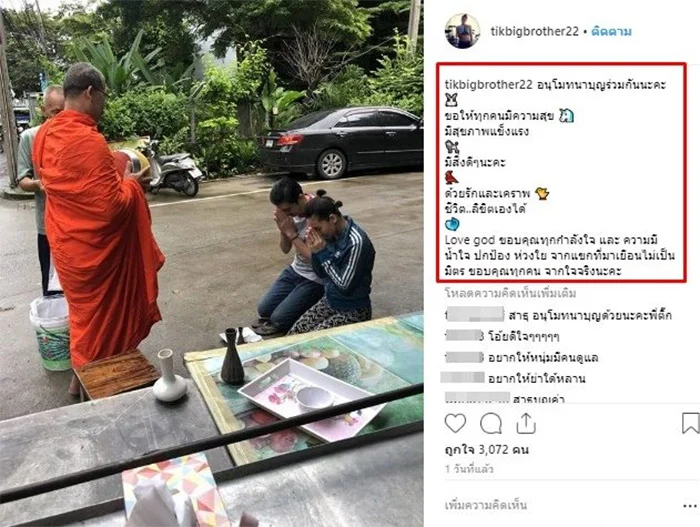This screenshot has width=700, height=527.
Task: Load more comments via โหลดความคิดเห็นเพิ่มเติม
Action: click(510, 293)
